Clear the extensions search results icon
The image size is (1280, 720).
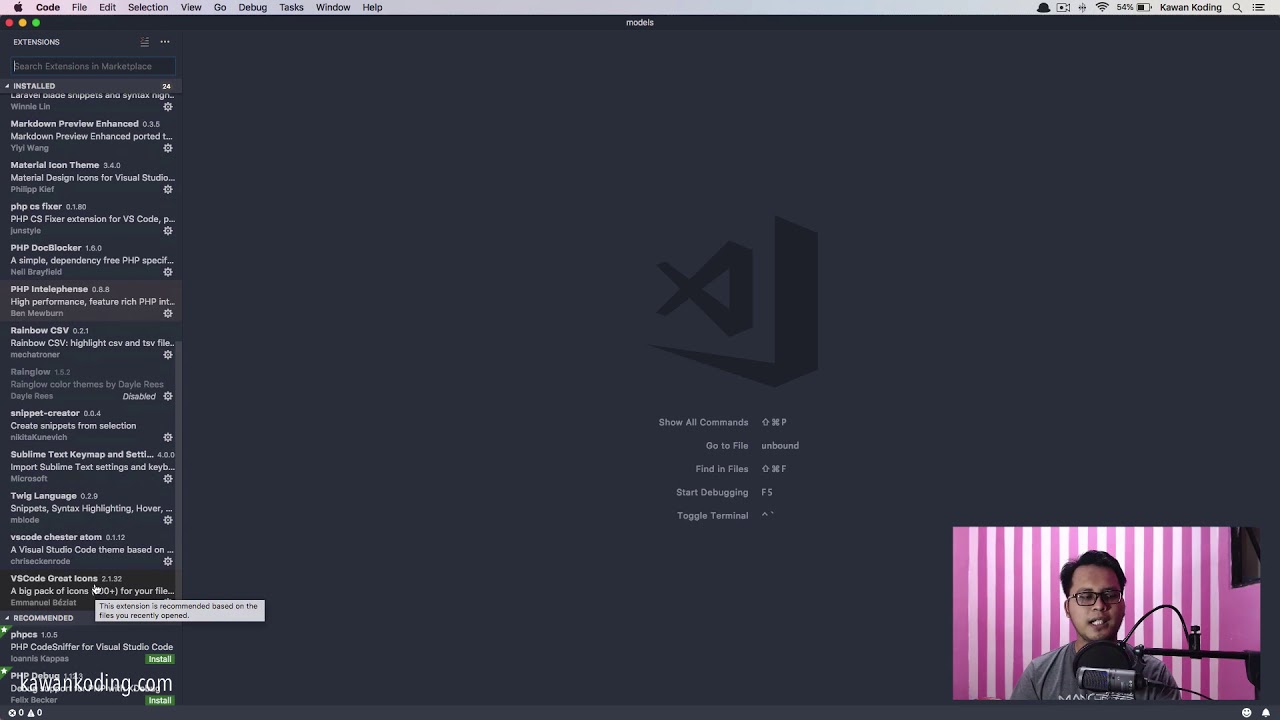145,42
